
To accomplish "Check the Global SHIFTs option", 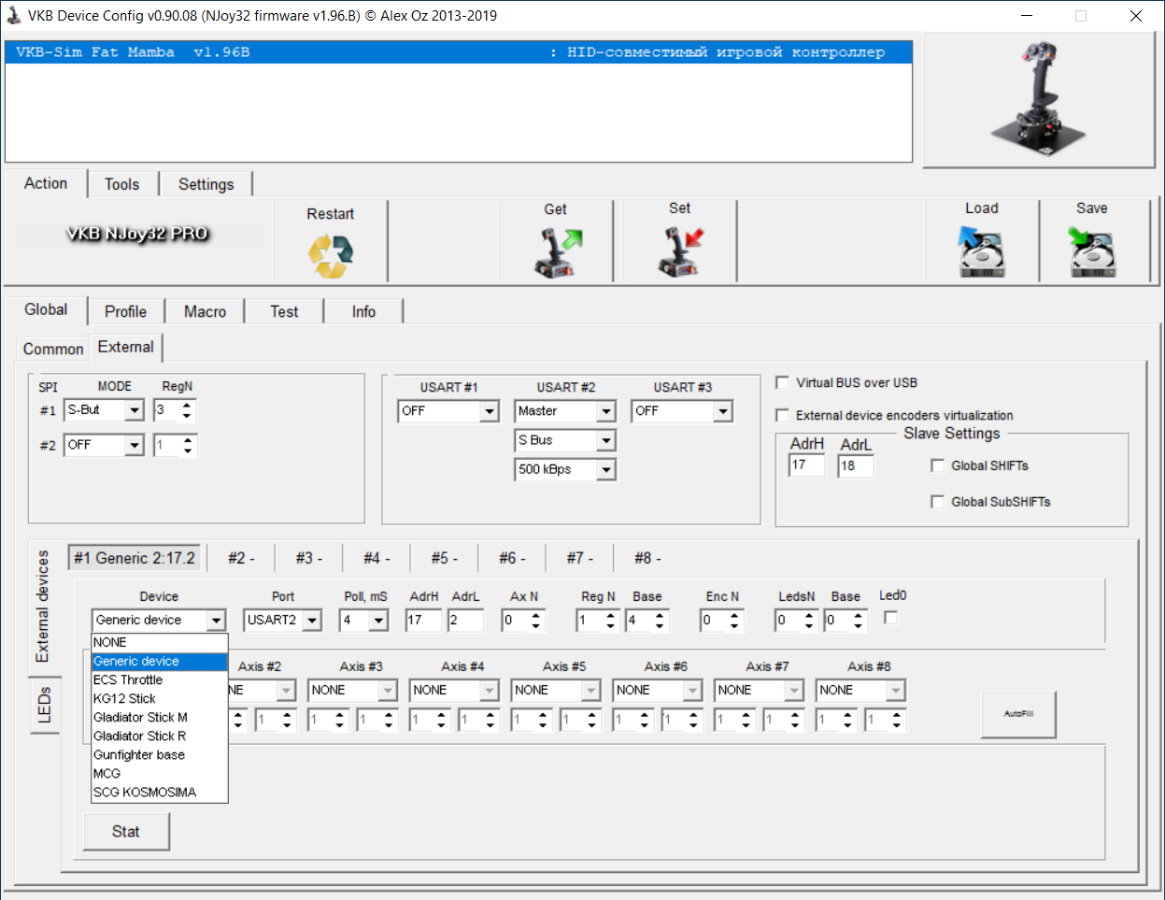I will pyautogui.click(x=938, y=465).
